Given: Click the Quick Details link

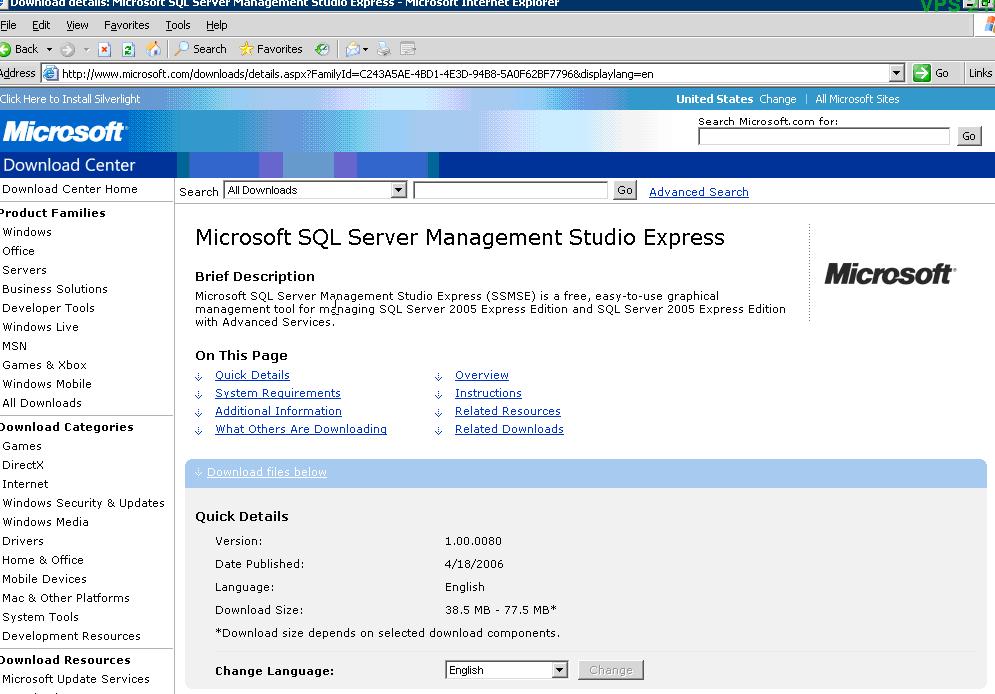Looking at the screenshot, I should [x=252, y=375].
